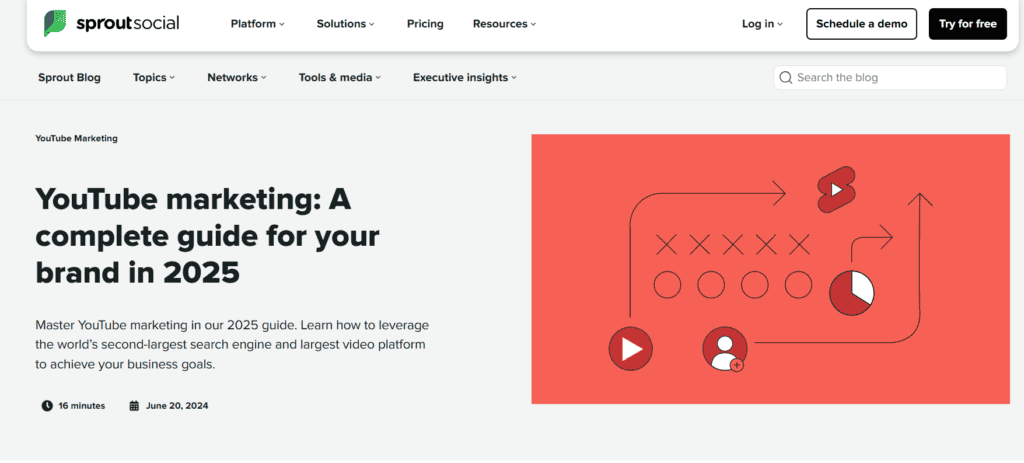Click the clock icon beside 16 minutes
The image size is (1024, 463).
tap(47, 406)
